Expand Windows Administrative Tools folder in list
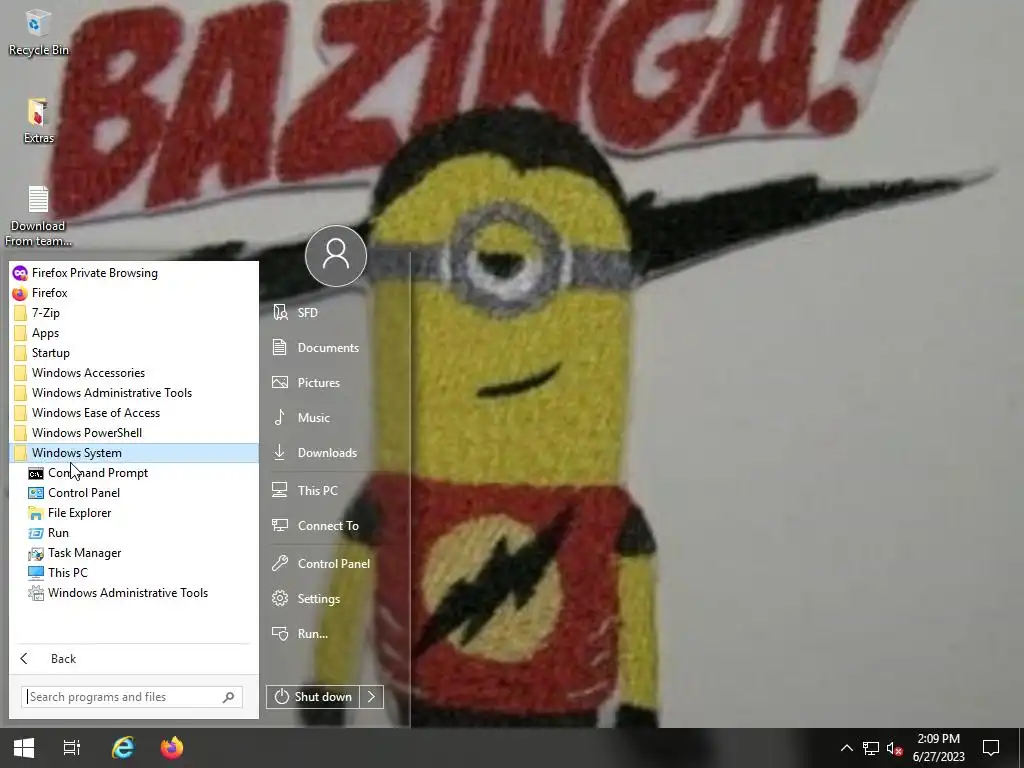Viewport: 1024px width, 768px height. coord(134,392)
